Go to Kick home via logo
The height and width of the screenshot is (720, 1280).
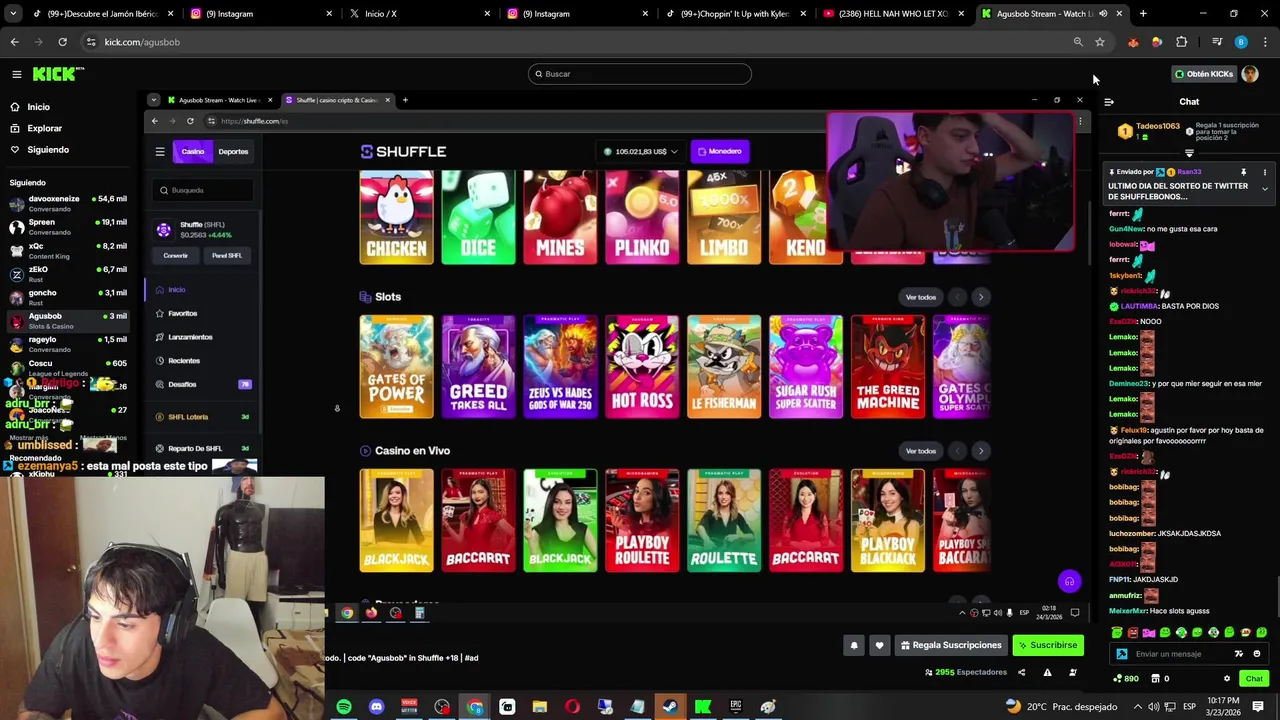58,74
